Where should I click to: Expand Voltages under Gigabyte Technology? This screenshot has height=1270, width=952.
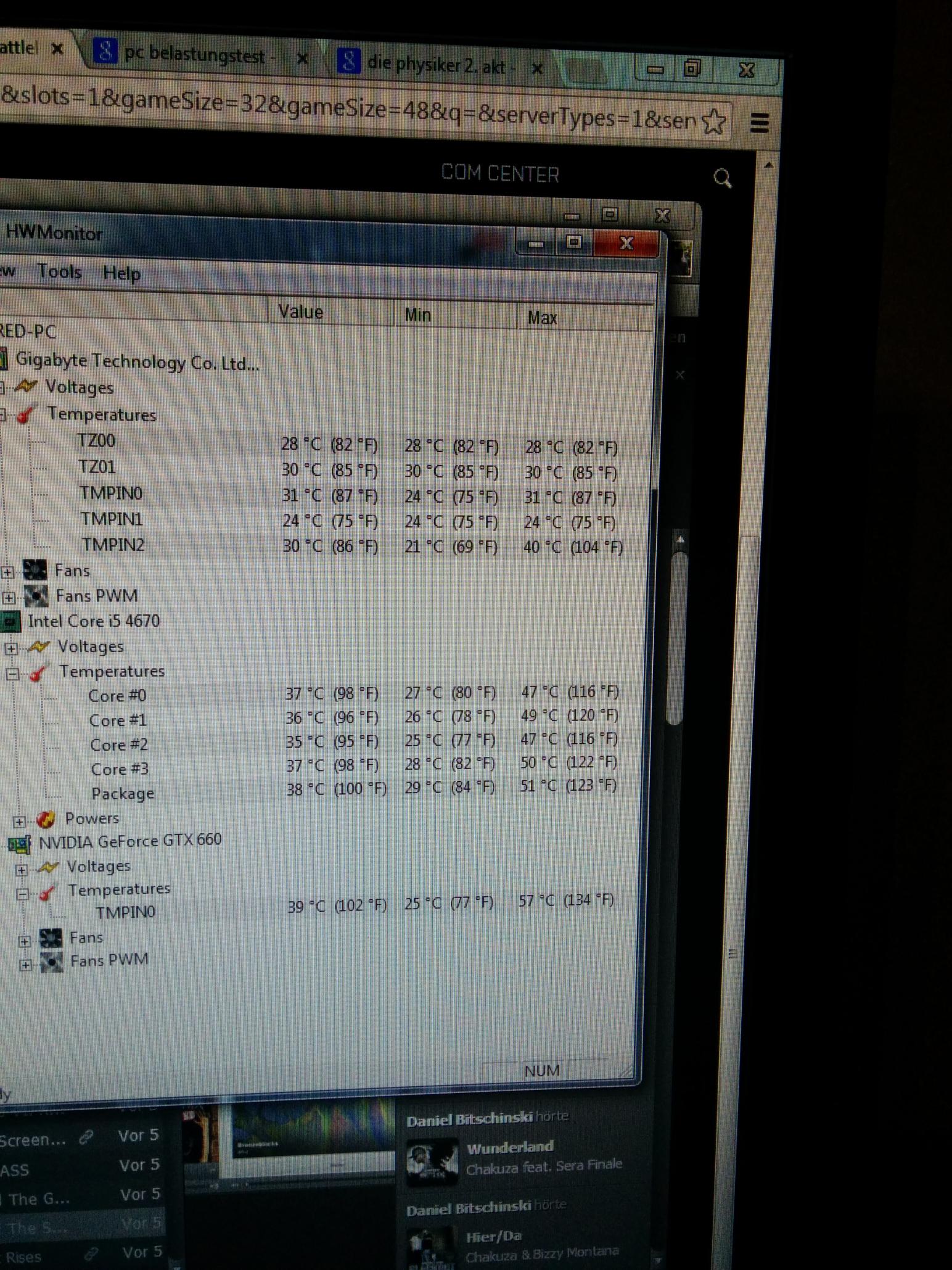pos(2,387)
